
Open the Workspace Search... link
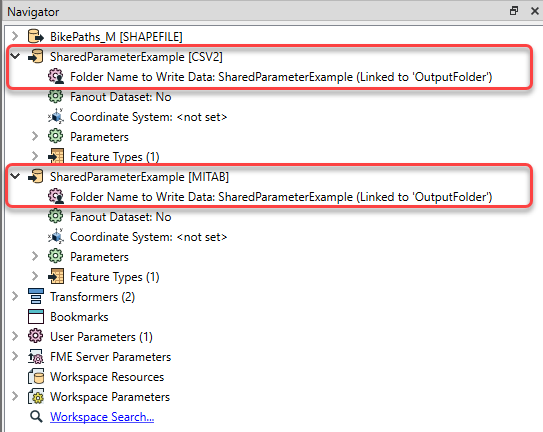[x=102, y=417]
